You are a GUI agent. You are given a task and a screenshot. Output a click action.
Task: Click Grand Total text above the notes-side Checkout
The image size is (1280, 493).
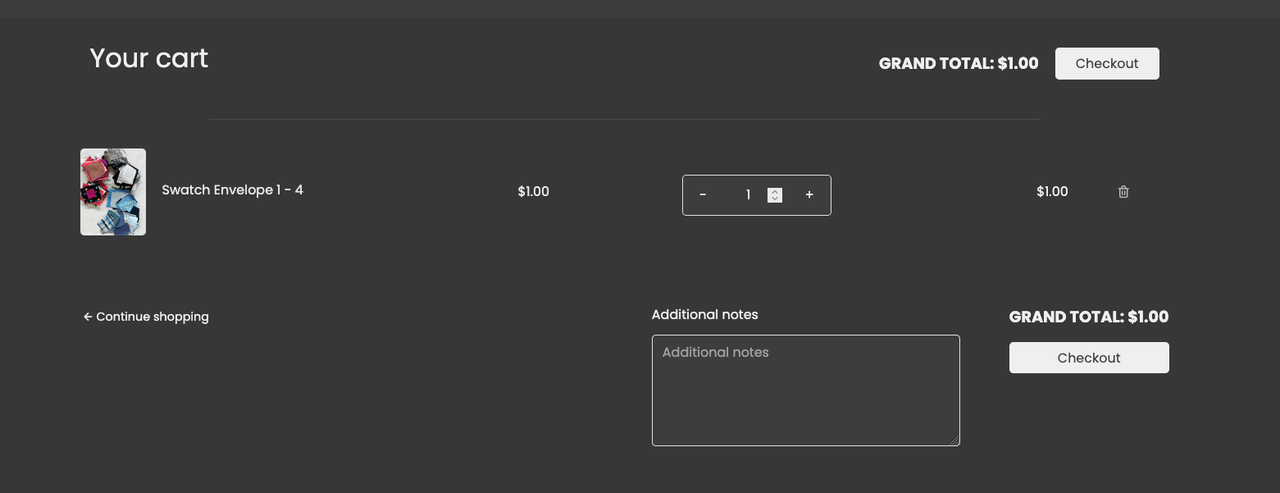point(1088,317)
